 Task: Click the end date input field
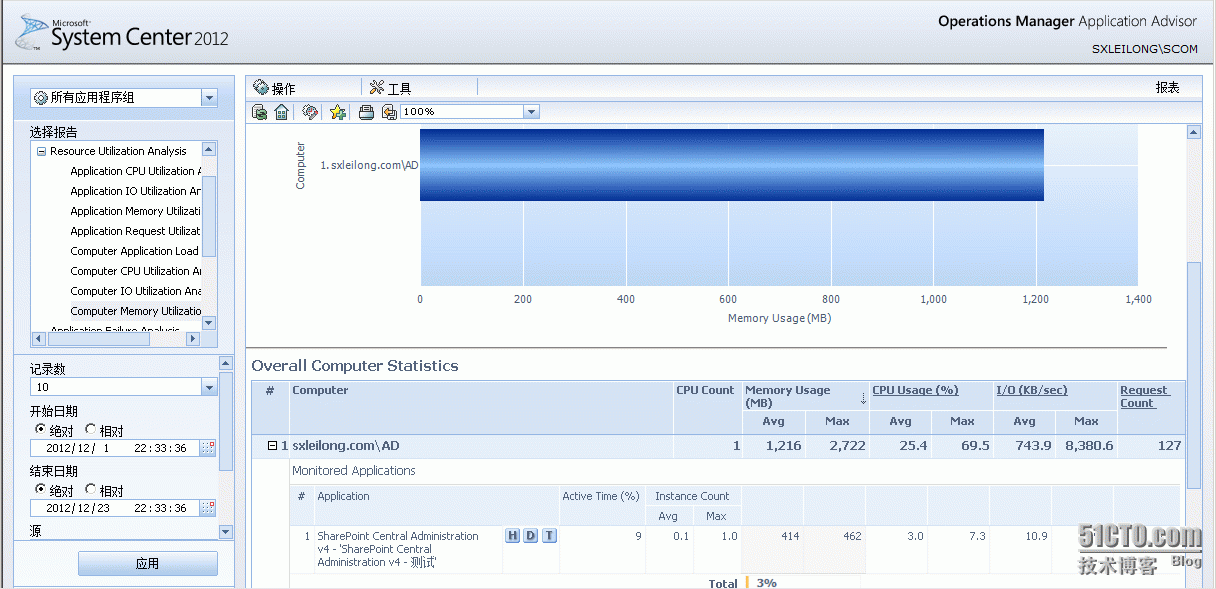[115, 508]
